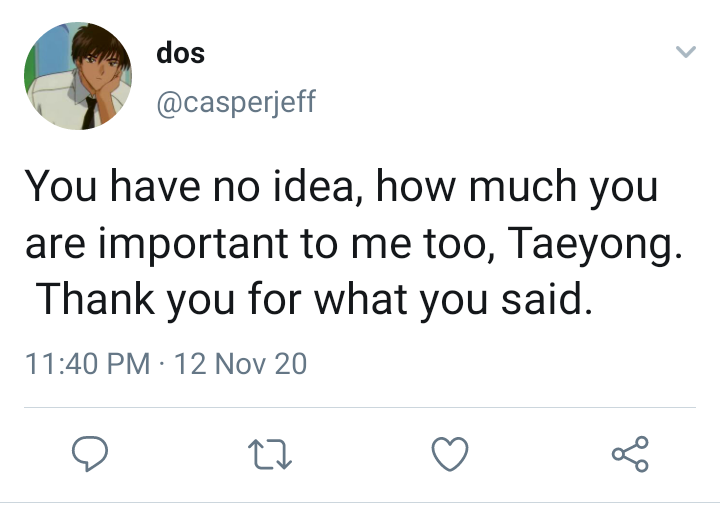This screenshot has width=720, height=515.
Task: Reply to the tweet via speech bubble icon
Action: [x=90, y=453]
